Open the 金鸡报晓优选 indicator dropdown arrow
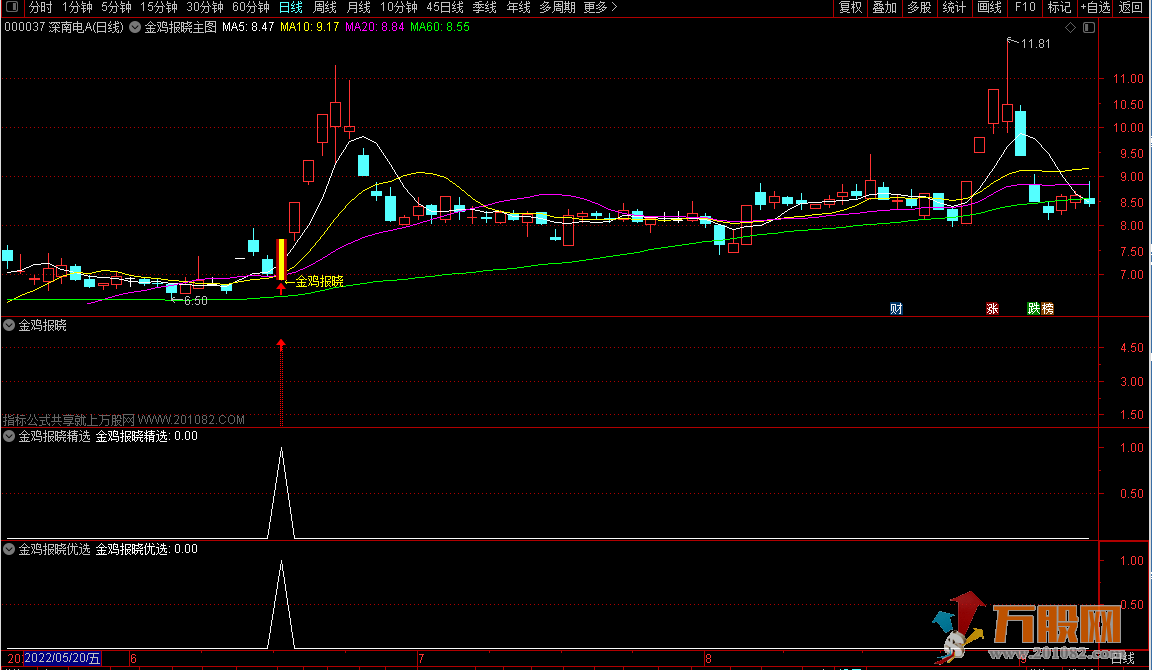This screenshot has height=670, width=1152. [x=9, y=549]
